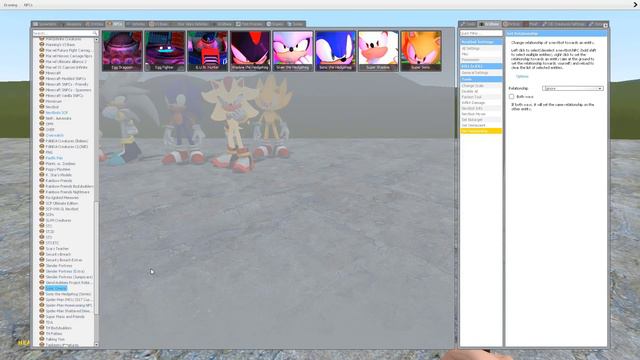640x360 pixels.
Task: Select Sonic the Hedgehog (Series) category
Action: [68, 294]
